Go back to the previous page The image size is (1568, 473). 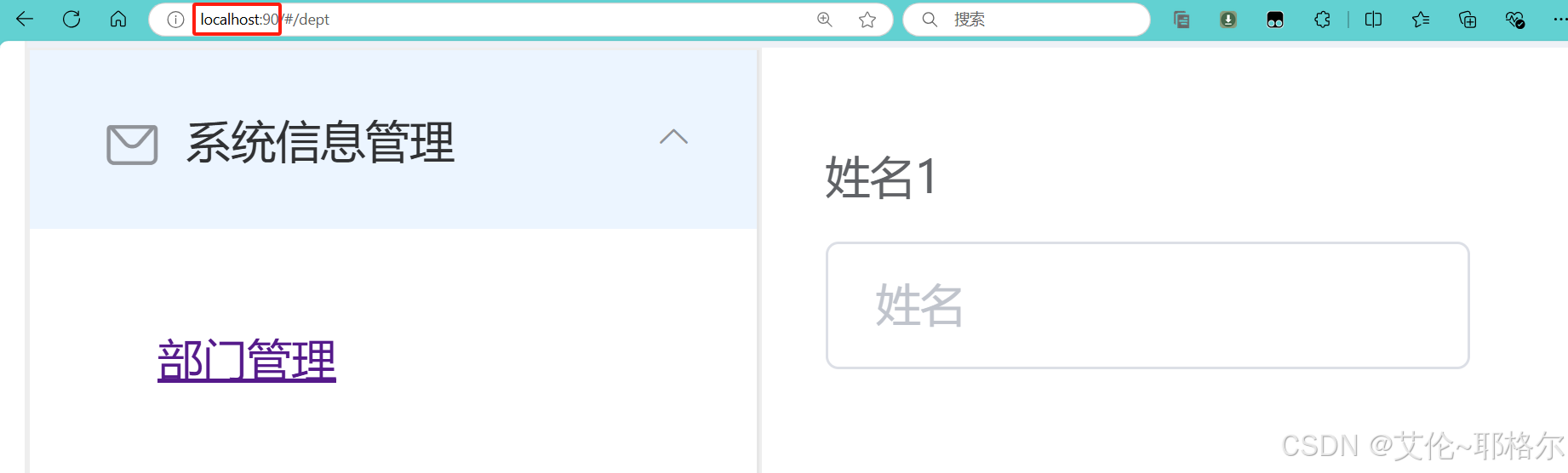click(x=25, y=19)
